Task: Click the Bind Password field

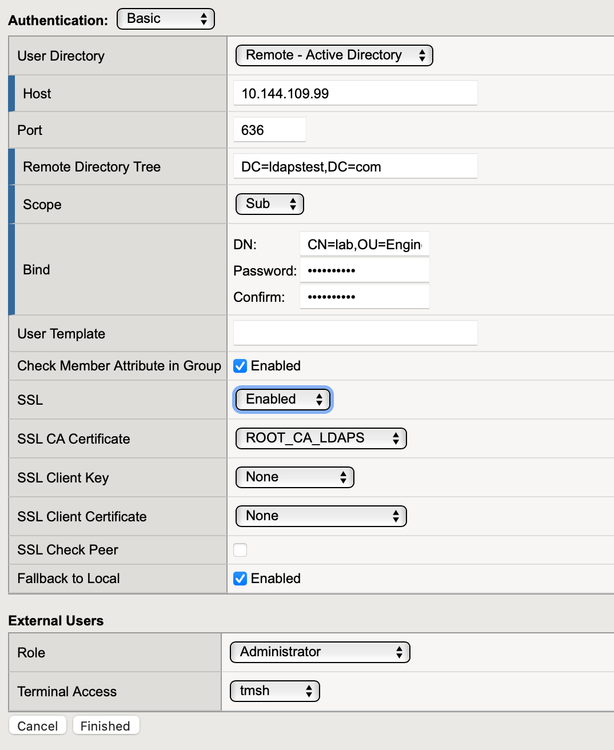Action: [364, 270]
